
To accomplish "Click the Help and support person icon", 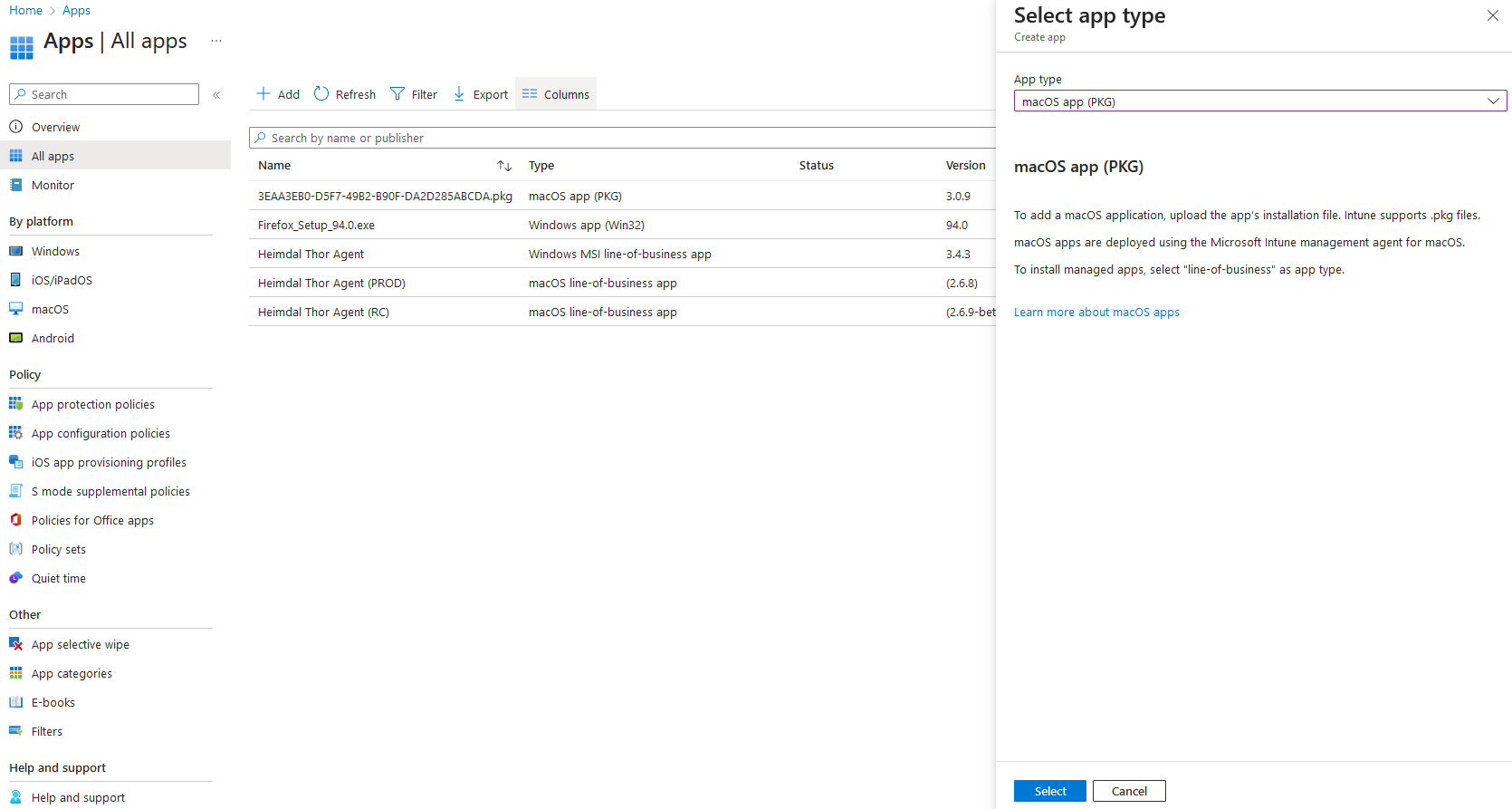I will [x=16, y=797].
